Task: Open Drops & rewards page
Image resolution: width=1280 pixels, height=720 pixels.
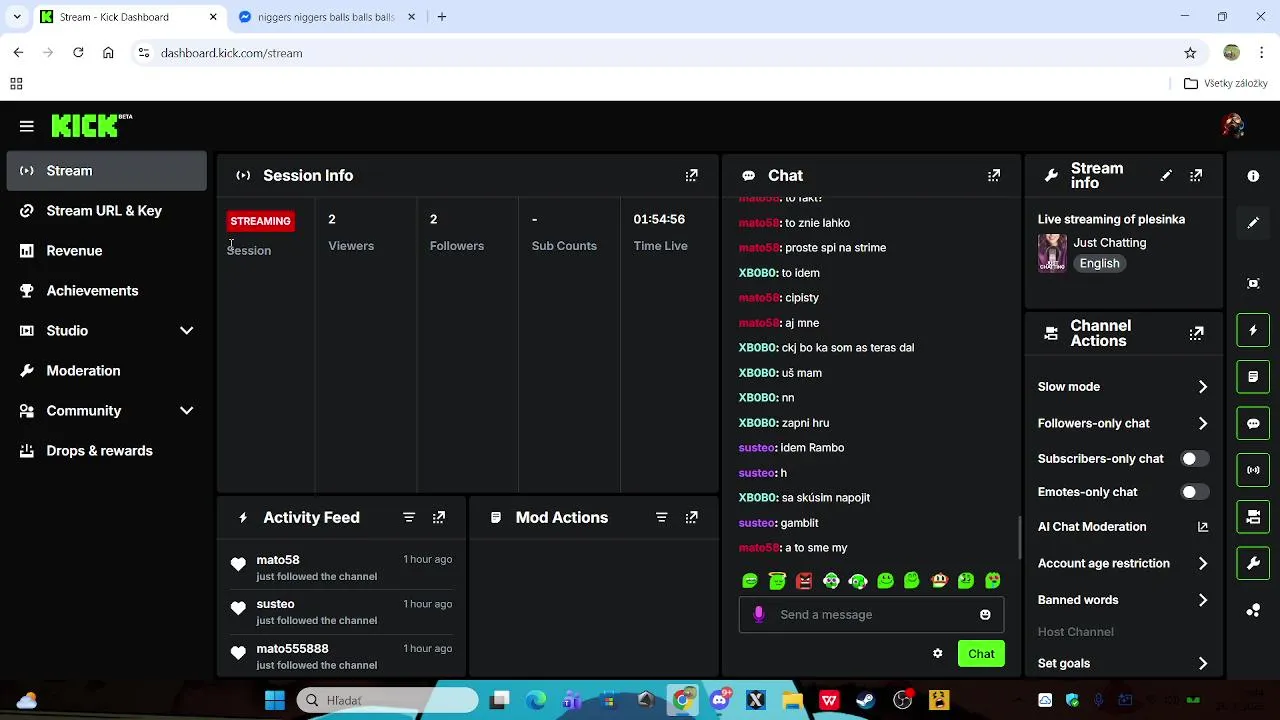Action: tap(106, 451)
